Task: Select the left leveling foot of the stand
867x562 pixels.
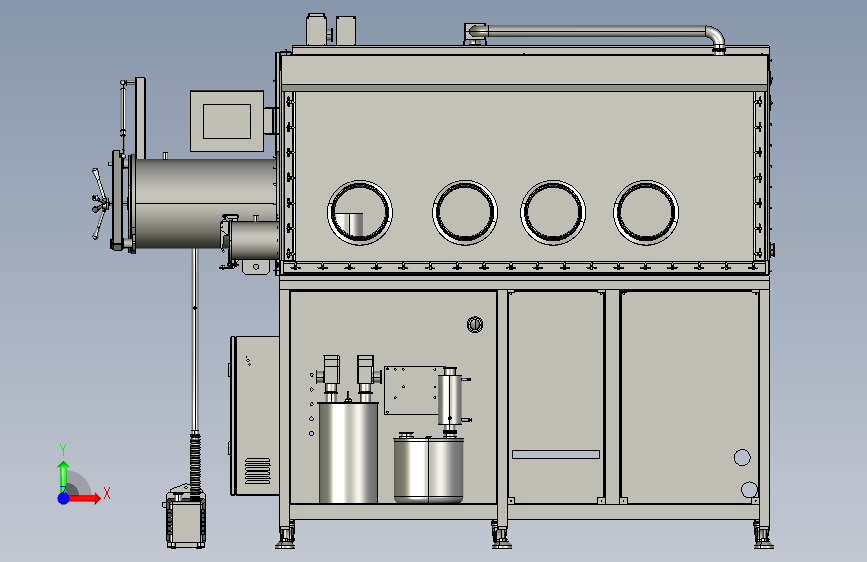Action: coord(285,536)
